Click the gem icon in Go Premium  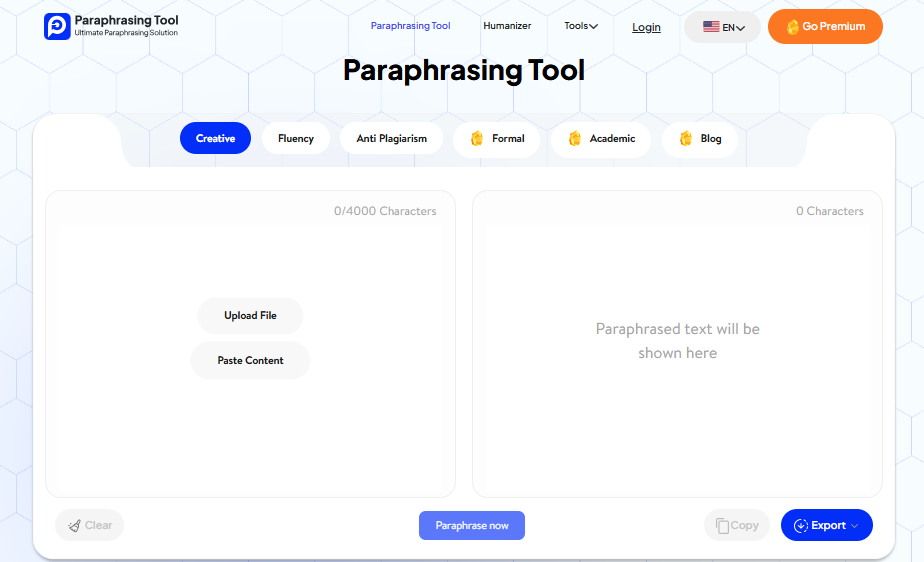[x=793, y=27]
